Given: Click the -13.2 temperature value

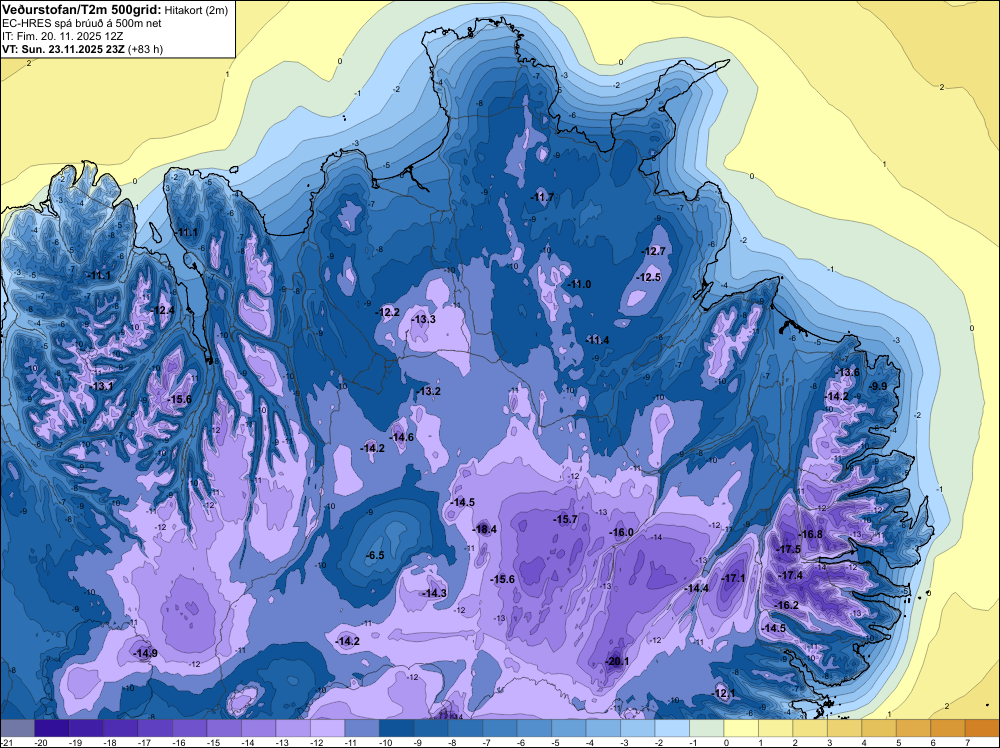Looking at the screenshot, I should (x=429, y=391).
